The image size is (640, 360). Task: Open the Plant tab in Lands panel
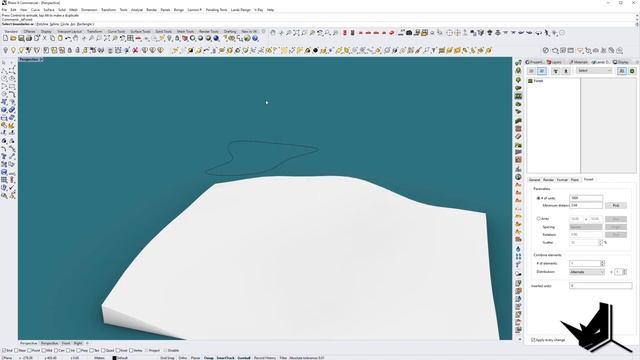click(575, 180)
